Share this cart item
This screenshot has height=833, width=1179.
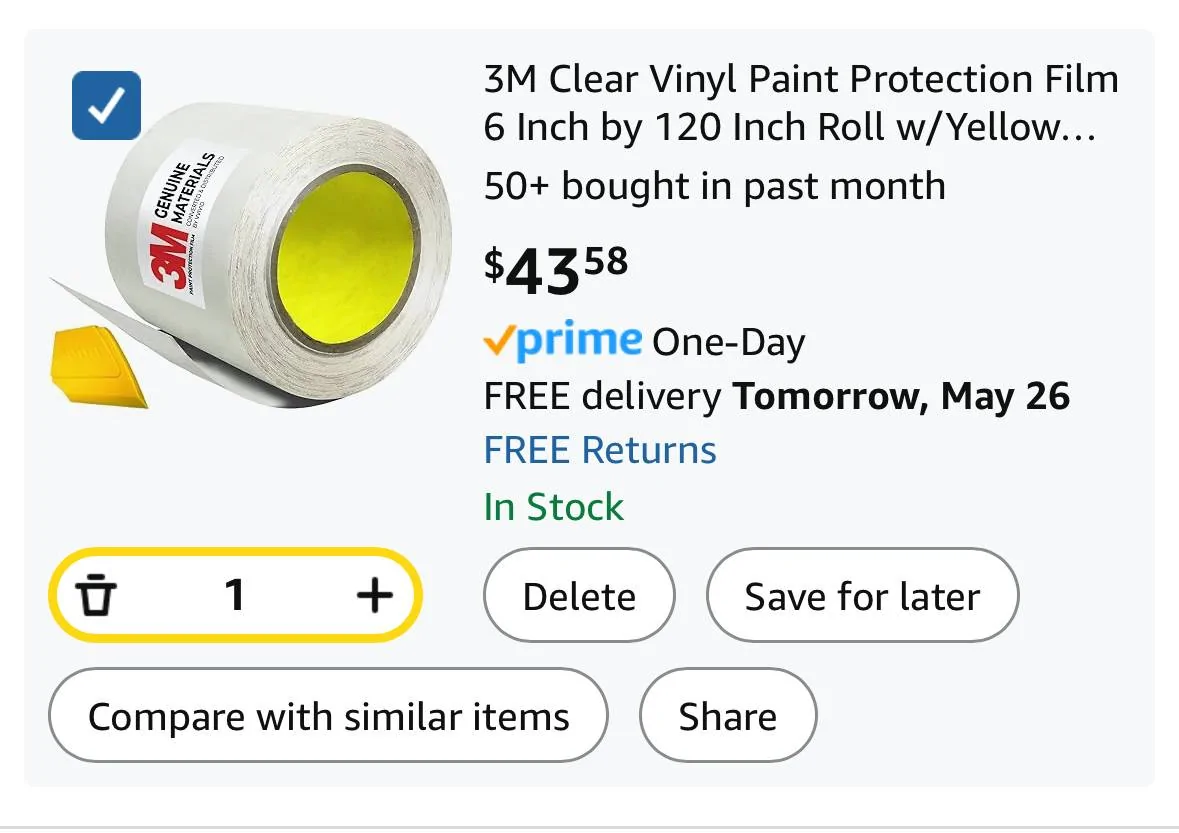coord(727,716)
